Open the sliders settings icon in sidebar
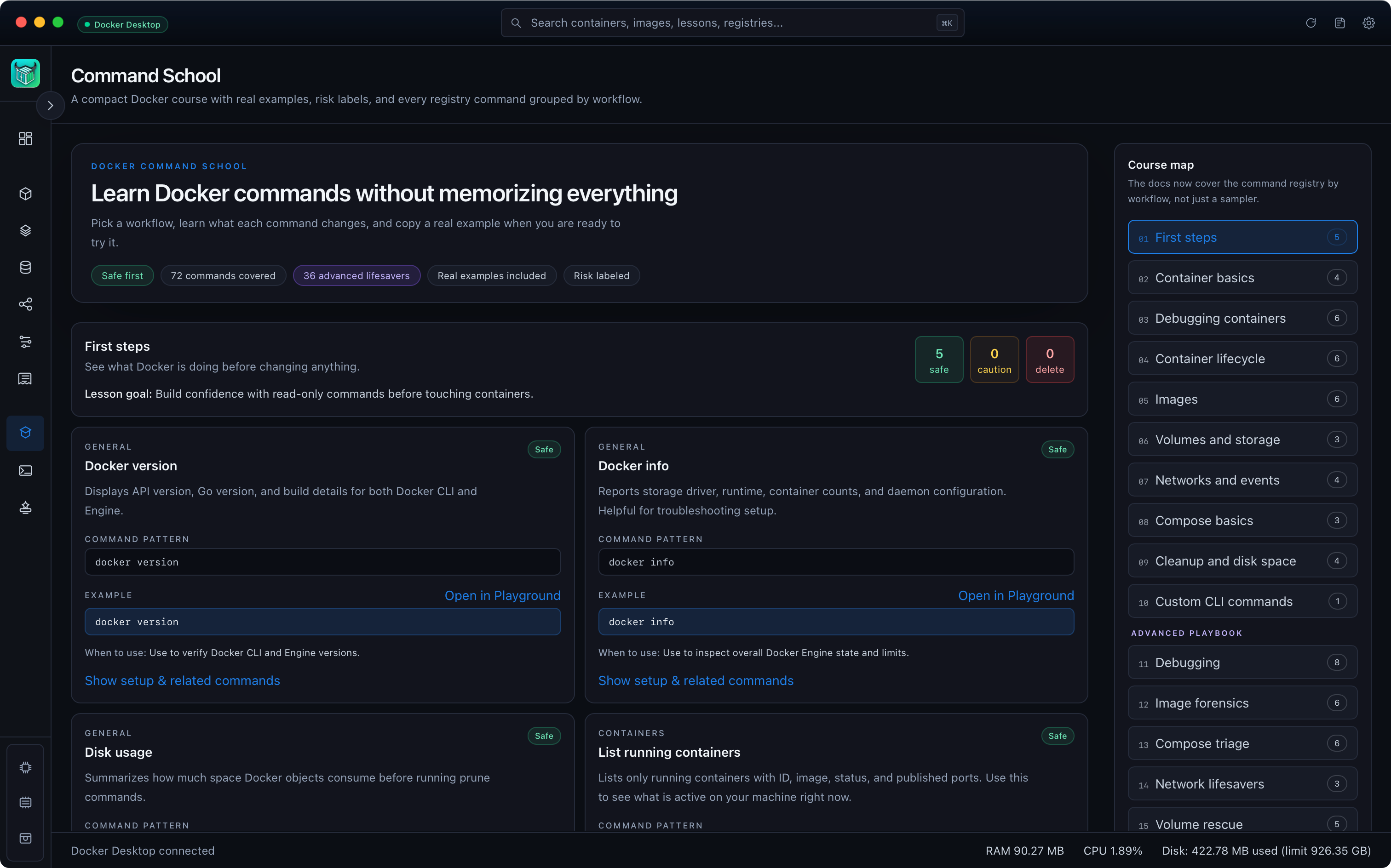 pos(25,342)
